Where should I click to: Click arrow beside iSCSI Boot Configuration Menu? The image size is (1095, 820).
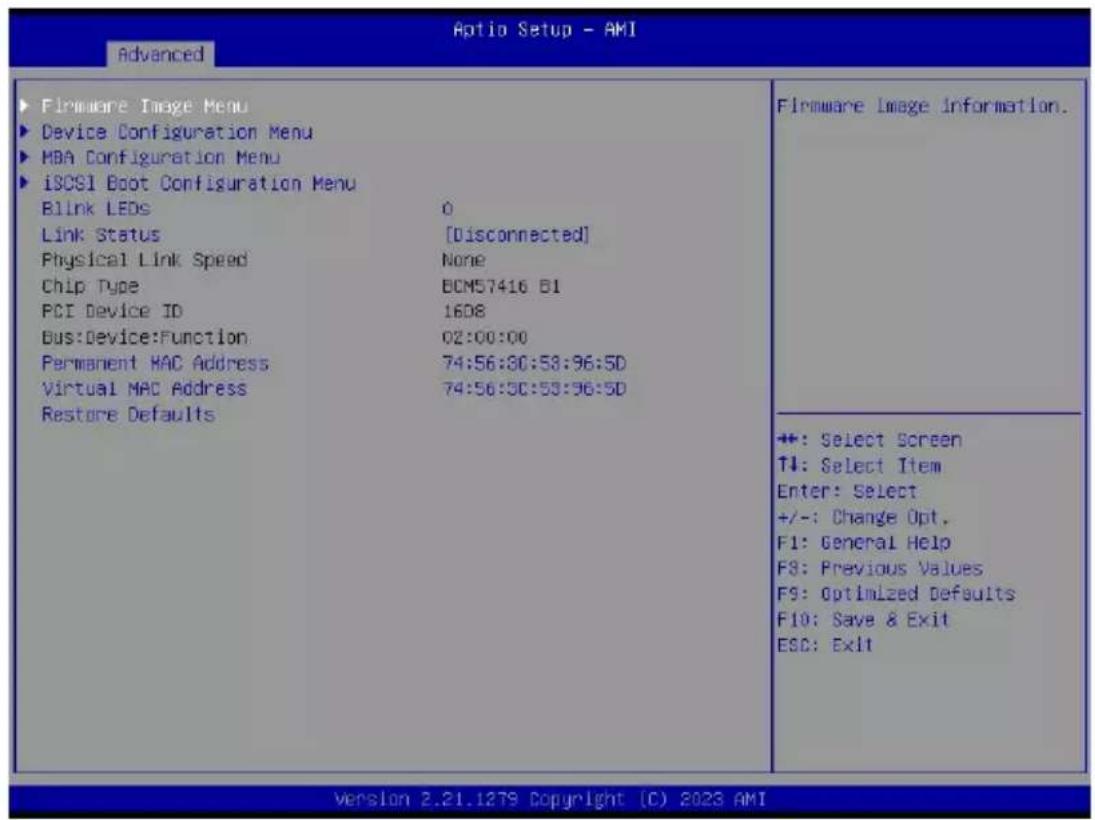(x=25, y=183)
